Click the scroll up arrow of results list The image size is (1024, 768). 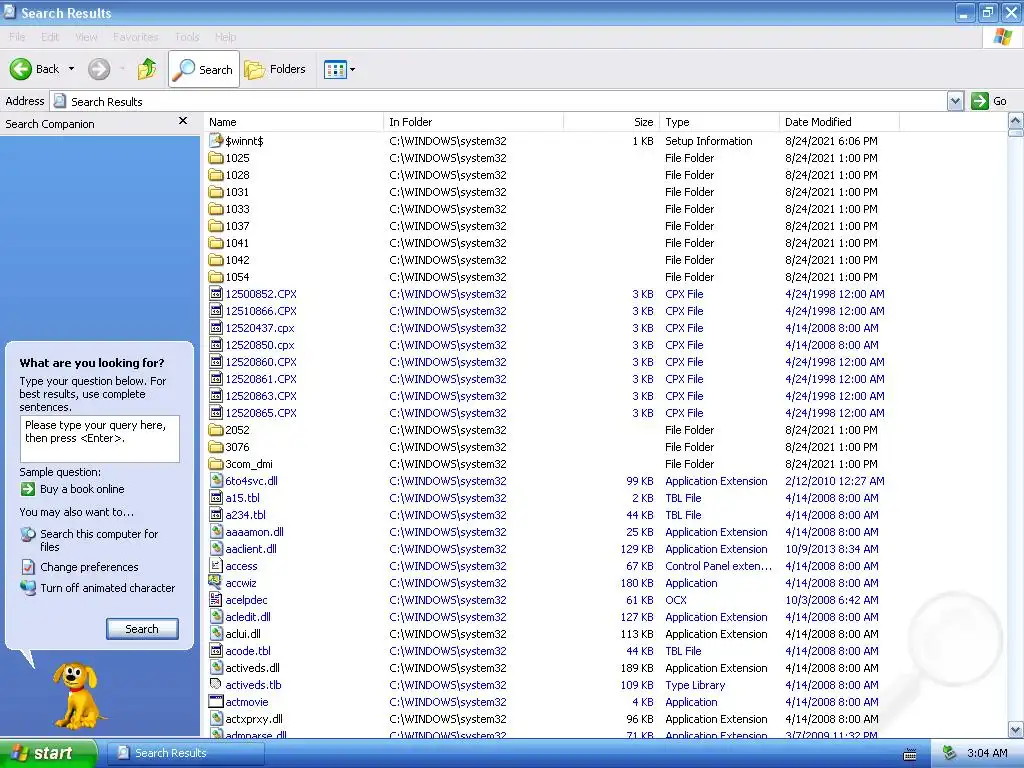(1016, 121)
